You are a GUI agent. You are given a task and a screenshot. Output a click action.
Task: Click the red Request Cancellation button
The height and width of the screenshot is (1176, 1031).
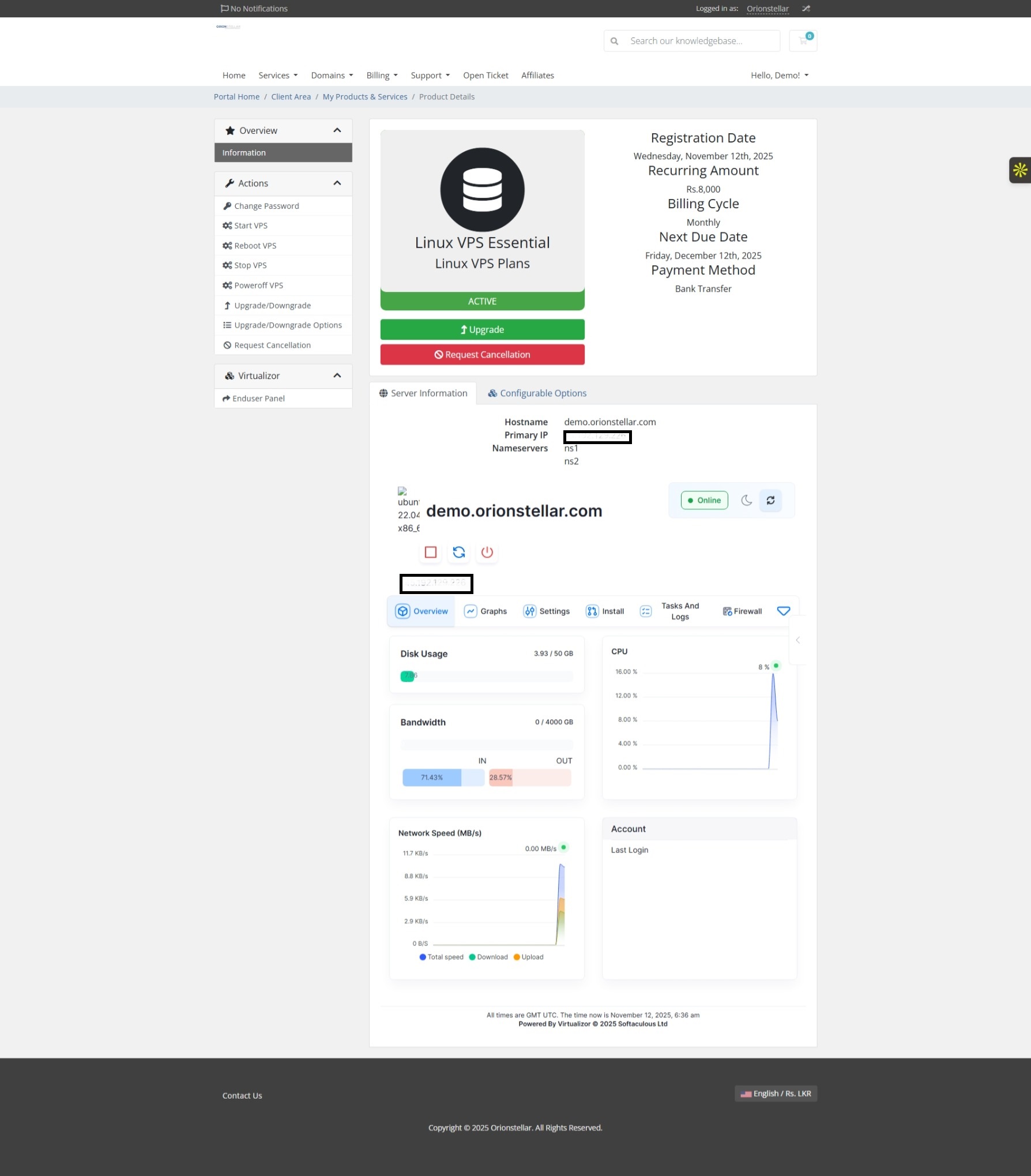[x=482, y=355]
